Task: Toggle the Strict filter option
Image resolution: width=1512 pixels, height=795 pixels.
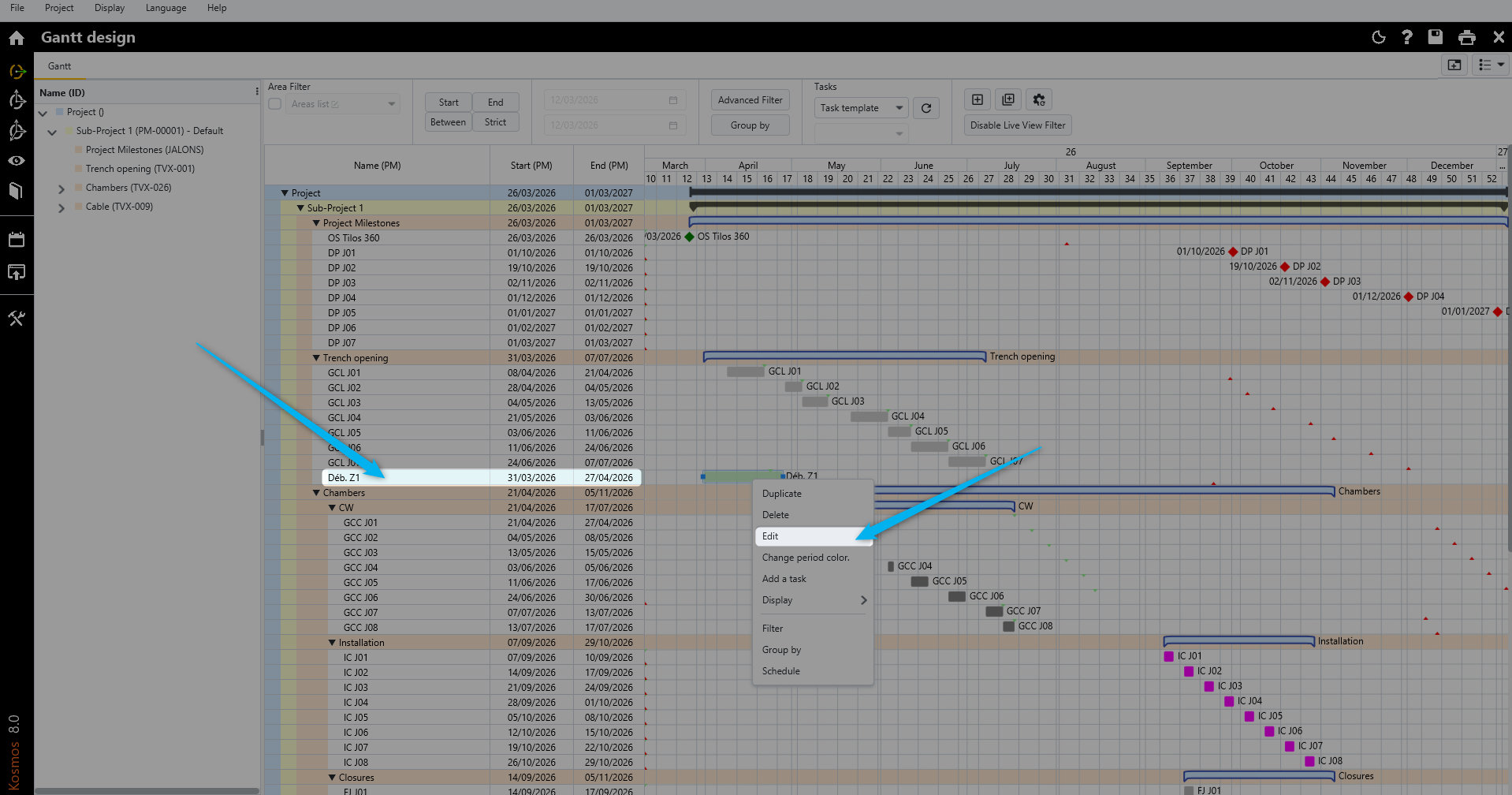Action: (x=495, y=122)
